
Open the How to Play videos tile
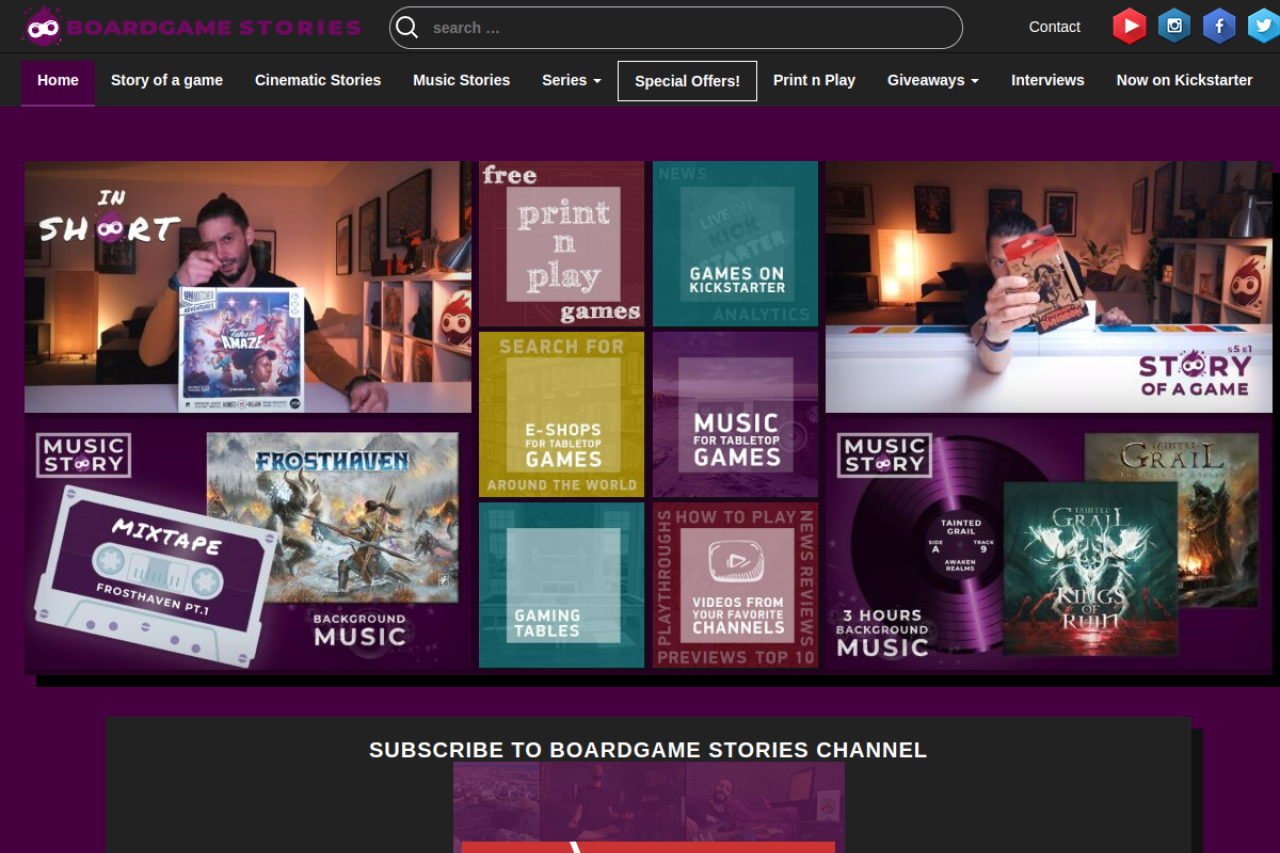click(x=735, y=585)
